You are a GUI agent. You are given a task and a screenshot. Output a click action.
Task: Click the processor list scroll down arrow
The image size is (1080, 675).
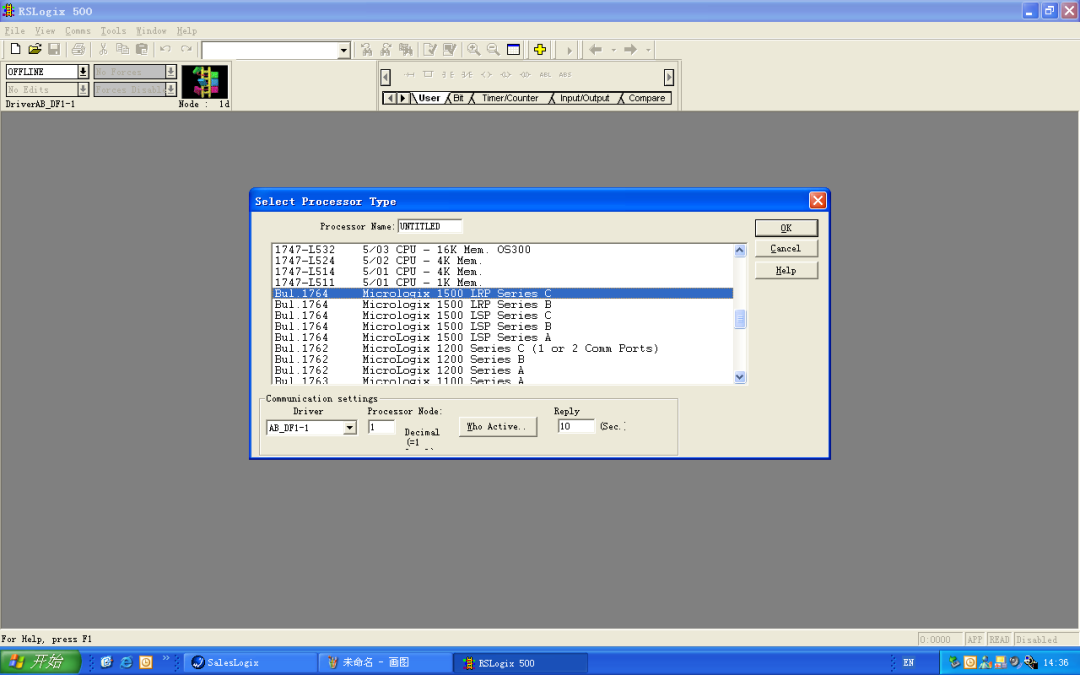click(x=740, y=377)
